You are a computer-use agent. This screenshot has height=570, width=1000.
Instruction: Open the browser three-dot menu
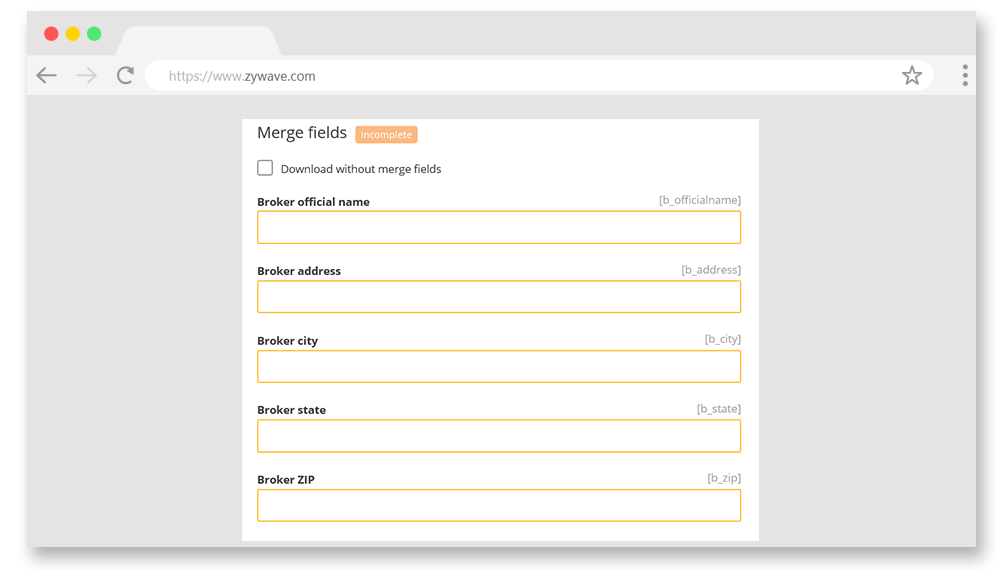click(x=965, y=75)
